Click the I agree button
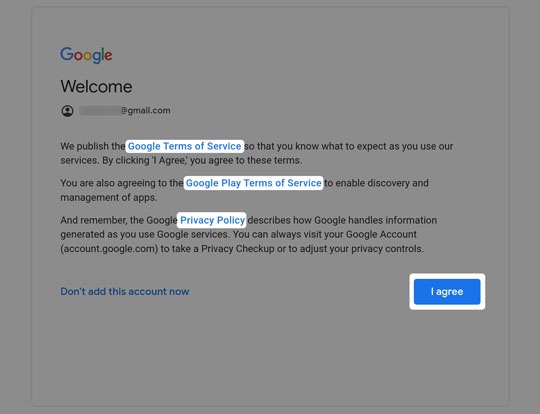540x414 pixels. click(x=447, y=292)
